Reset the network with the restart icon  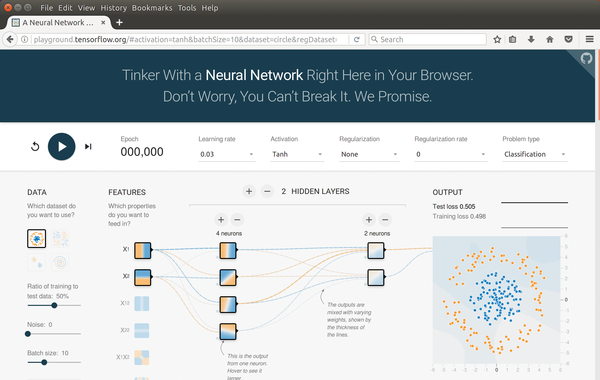[x=35, y=147]
